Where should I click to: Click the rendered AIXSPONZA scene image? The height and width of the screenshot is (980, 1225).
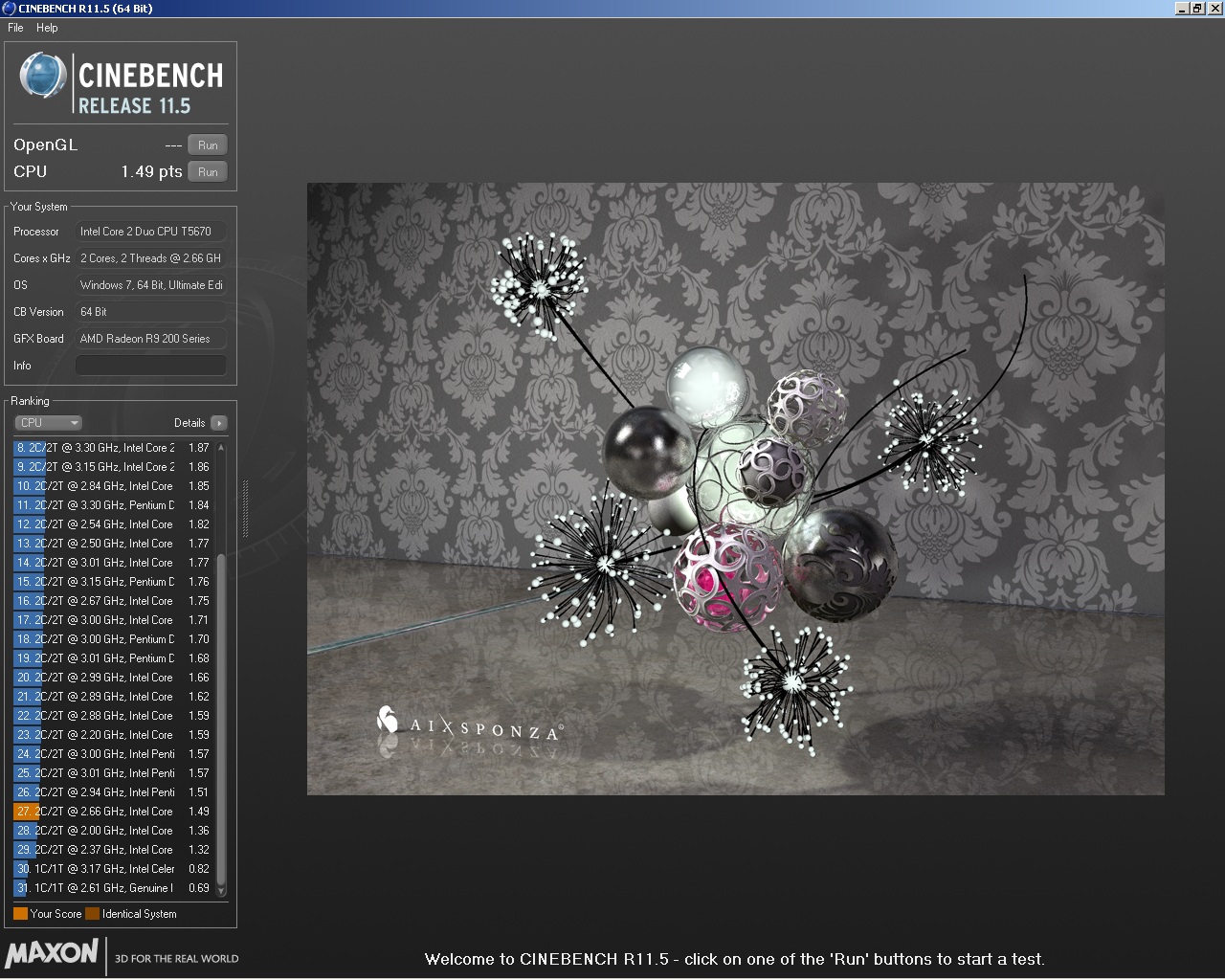tap(735, 489)
